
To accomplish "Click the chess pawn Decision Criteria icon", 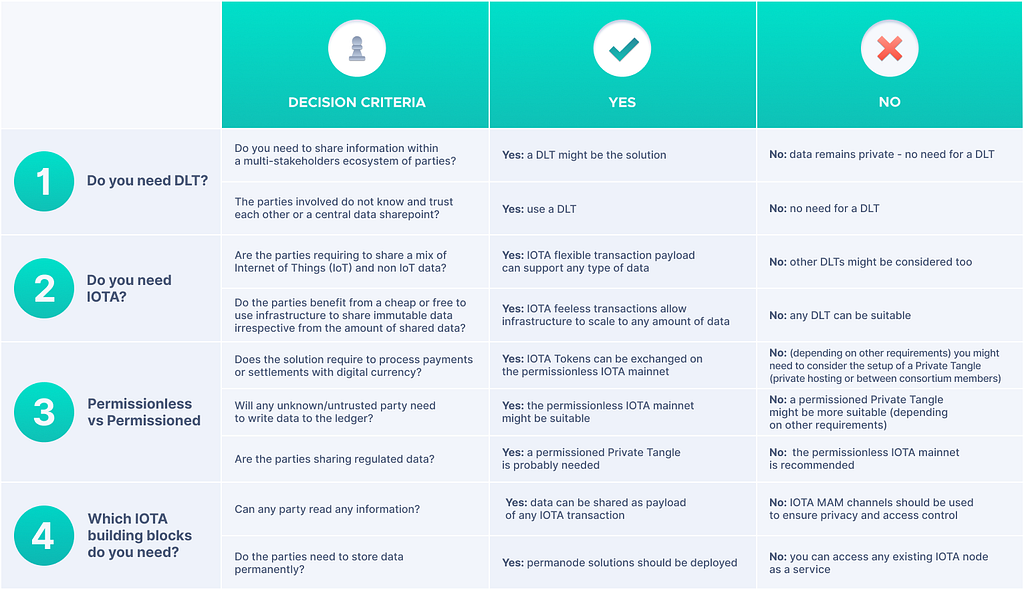I will [356, 49].
